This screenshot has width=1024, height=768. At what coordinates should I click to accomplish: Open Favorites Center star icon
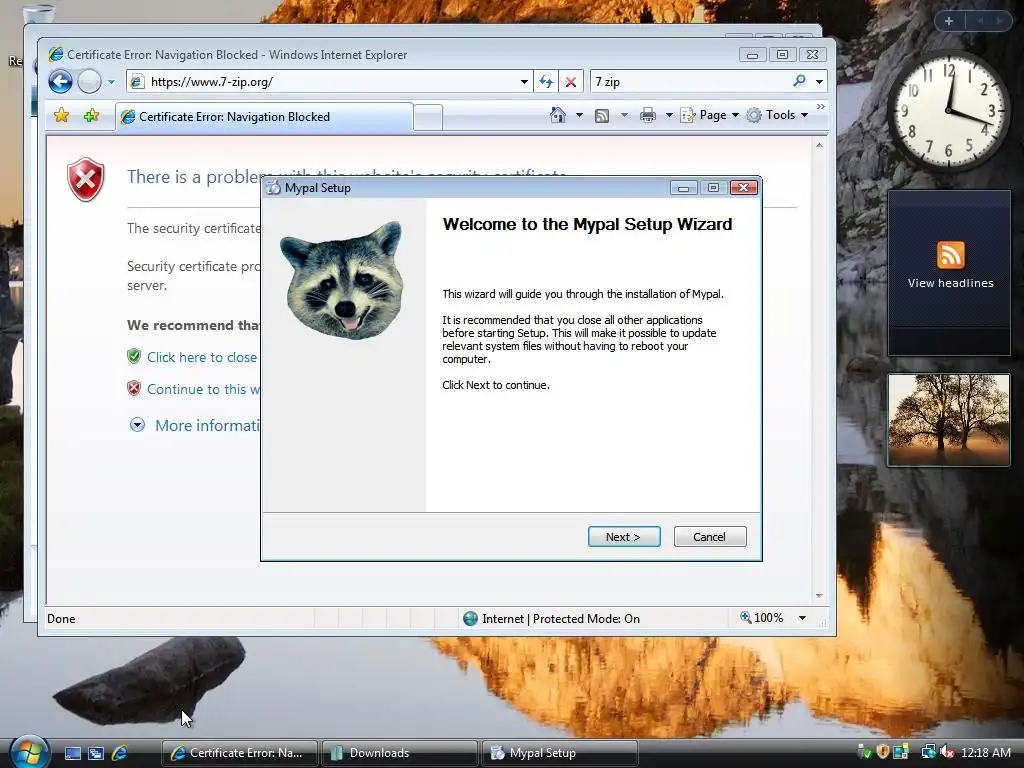click(x=61, y=116)
